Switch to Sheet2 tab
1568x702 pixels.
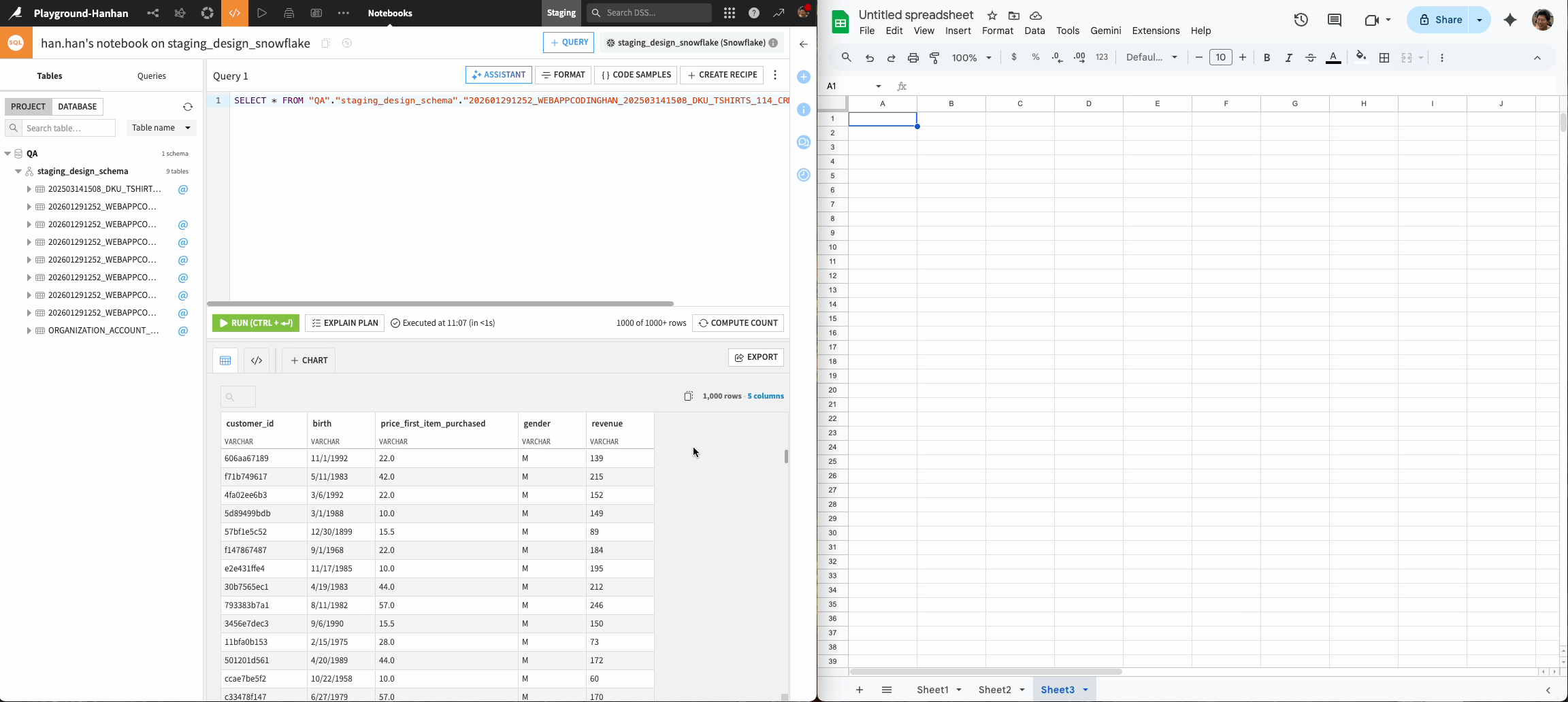[x=994, y=690]
